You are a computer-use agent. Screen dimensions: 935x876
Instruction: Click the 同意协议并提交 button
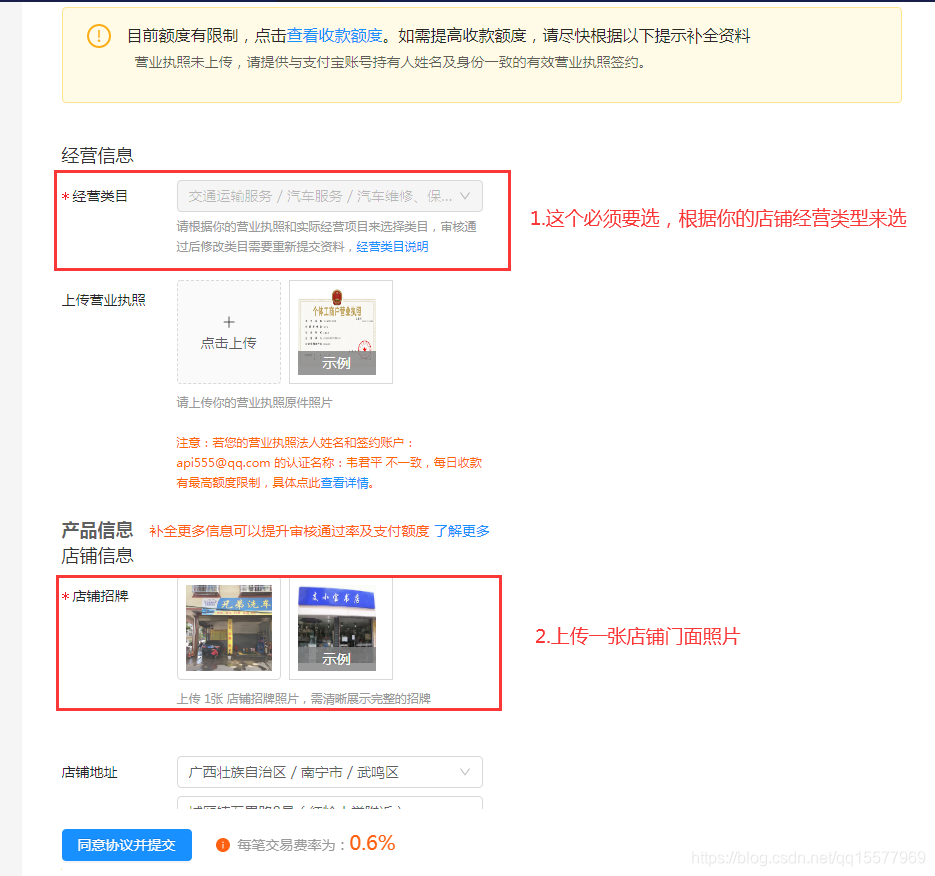coord(127,845)
